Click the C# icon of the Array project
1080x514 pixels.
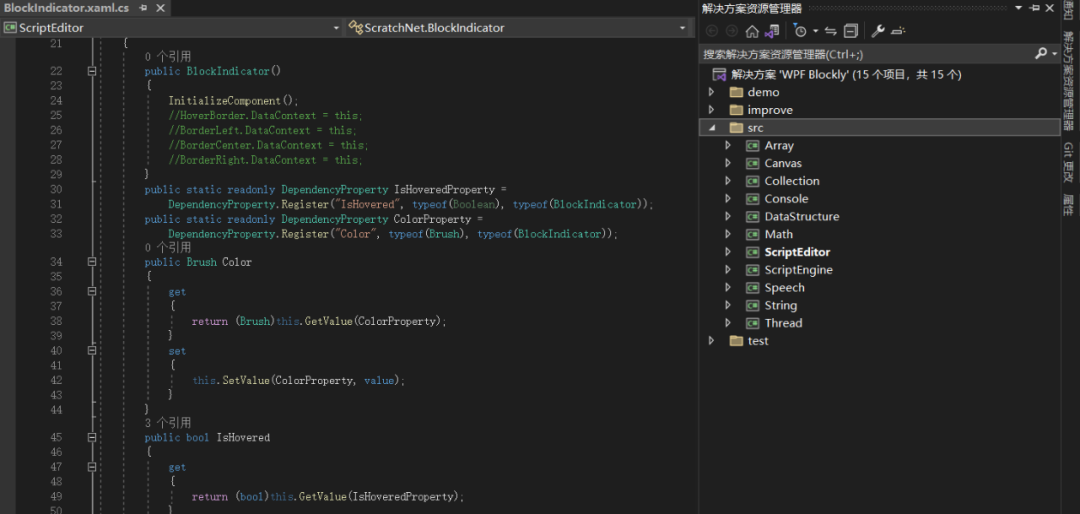point(752,146)
